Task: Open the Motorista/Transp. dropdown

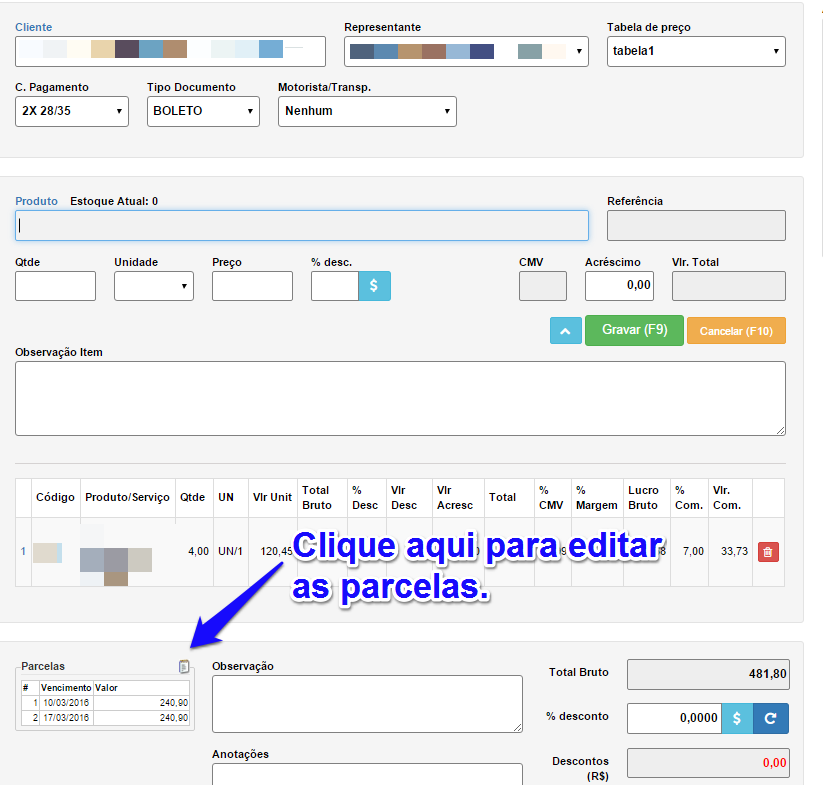Action: point(366,111)
